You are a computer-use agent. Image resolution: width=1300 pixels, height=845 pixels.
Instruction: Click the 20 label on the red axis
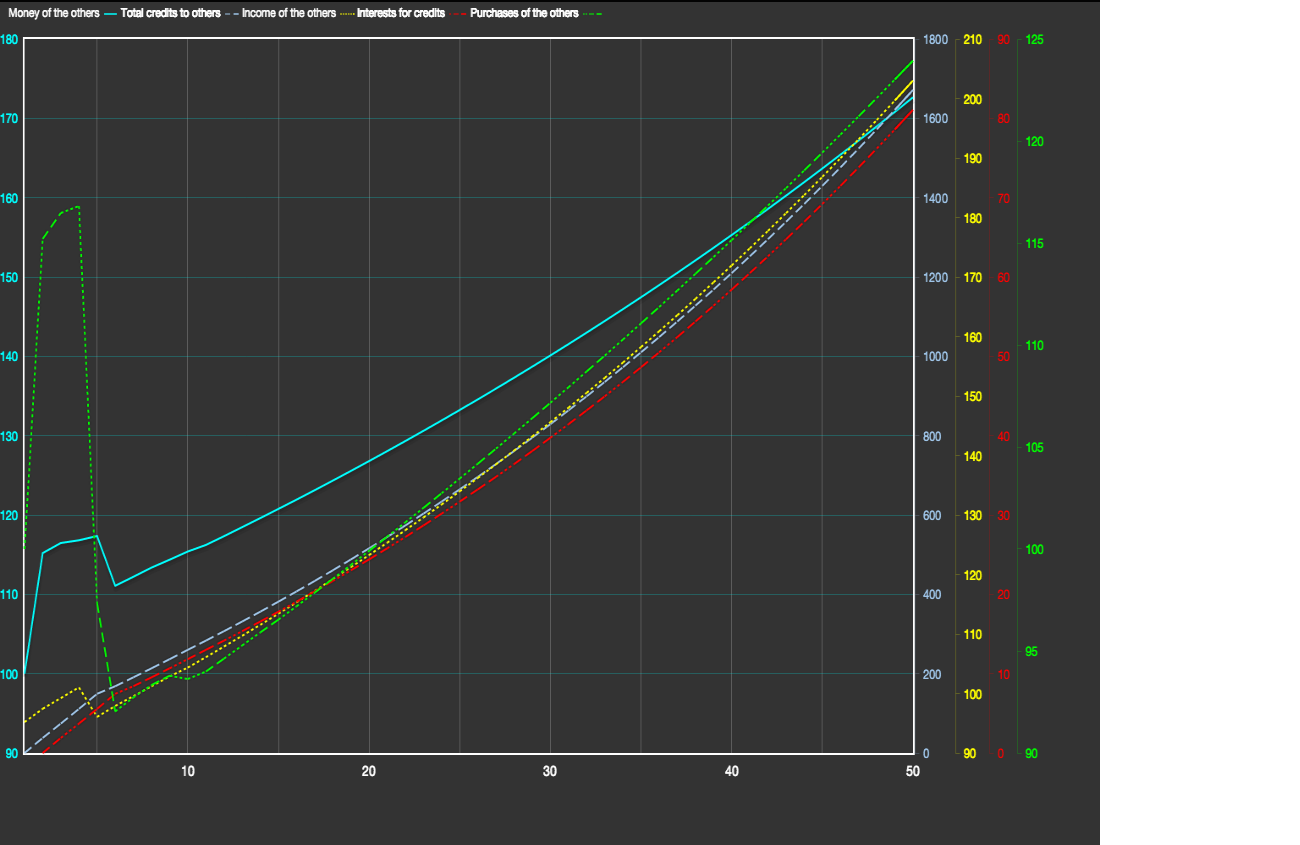[x=1003, y=595]
